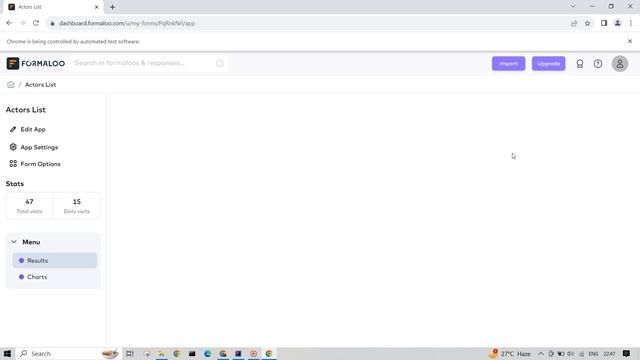
Task: Click the Actors List breadcrumb
Action: [x=40, y=84]
